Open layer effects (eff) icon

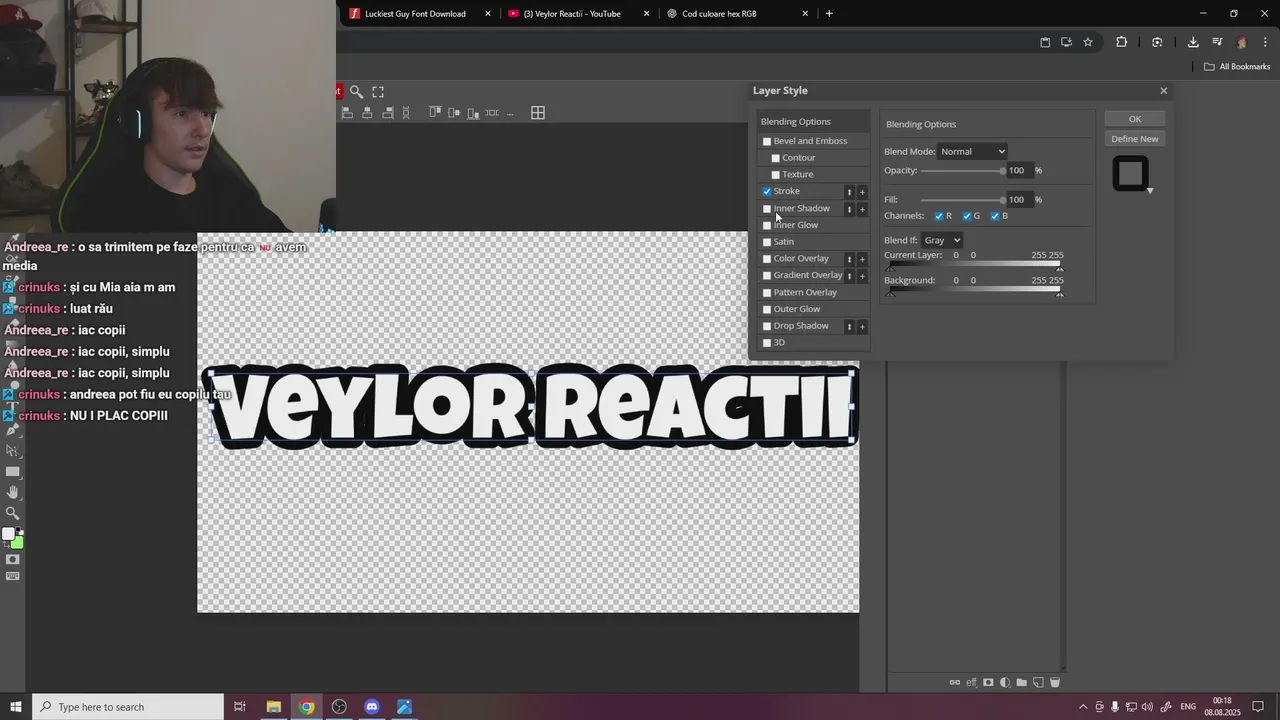coord(971,683)
